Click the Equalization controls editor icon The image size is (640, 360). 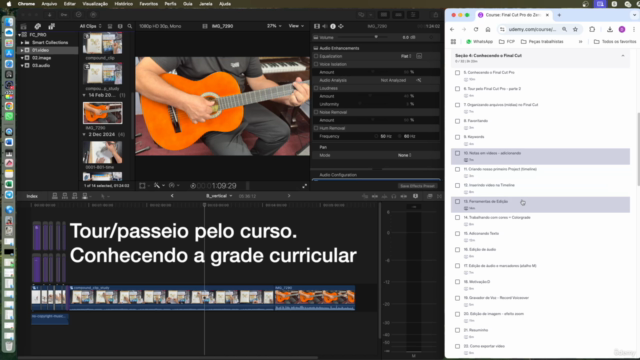(x=419, y=56)
